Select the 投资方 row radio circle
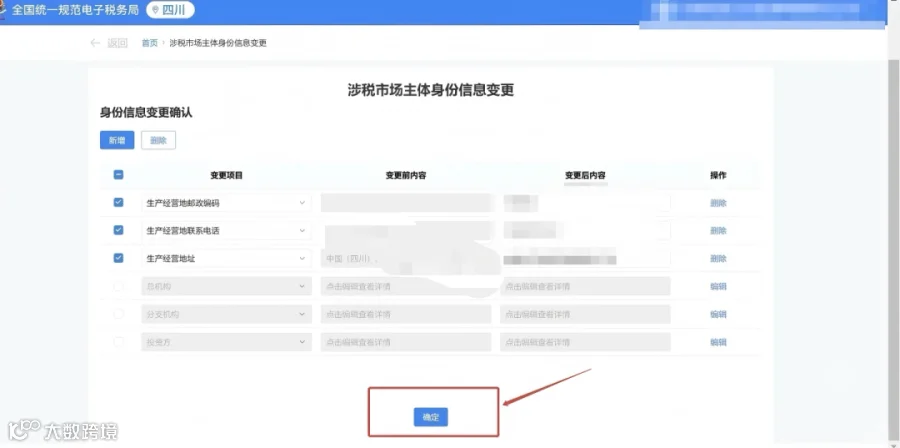 coord(118,342)
